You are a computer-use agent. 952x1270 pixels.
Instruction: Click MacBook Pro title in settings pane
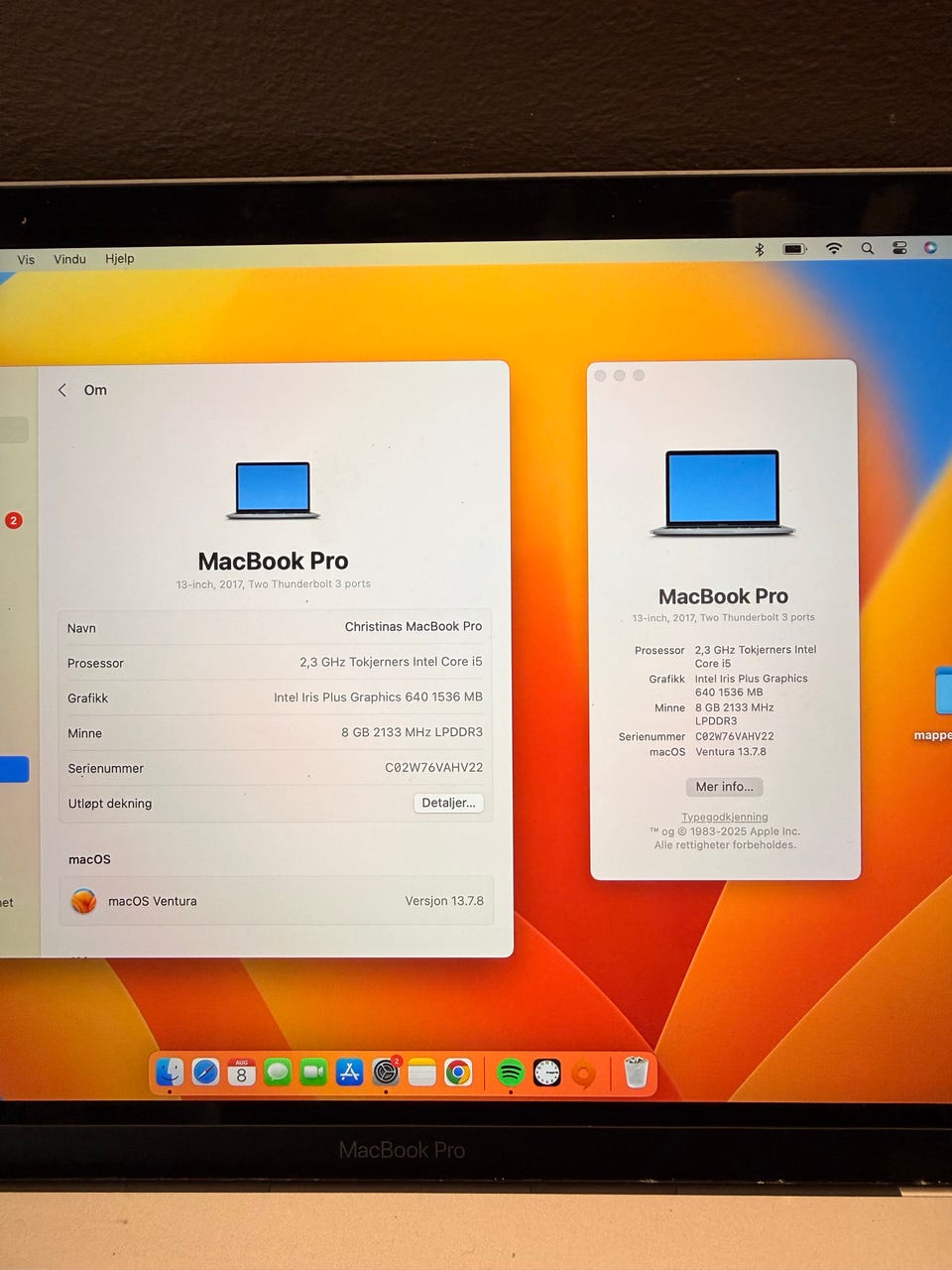click(273, 561)
